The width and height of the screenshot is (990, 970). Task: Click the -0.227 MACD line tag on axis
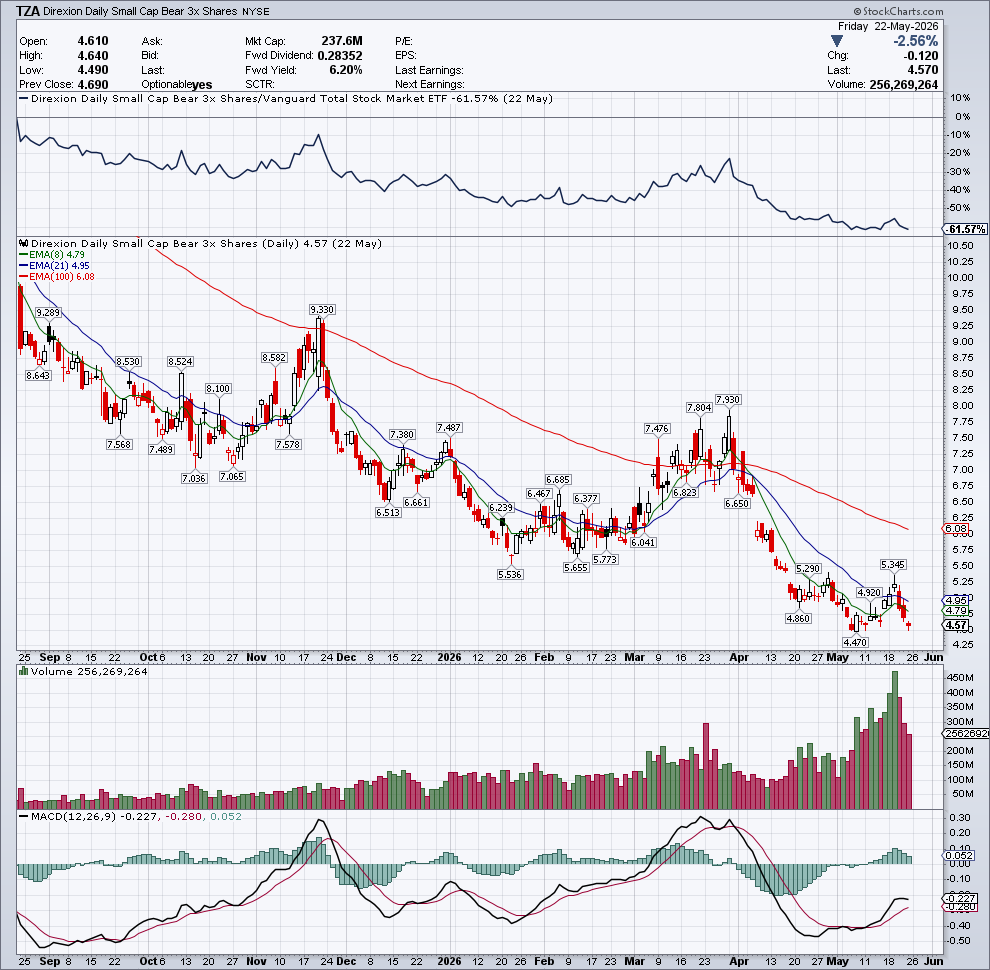pos(958,898)
